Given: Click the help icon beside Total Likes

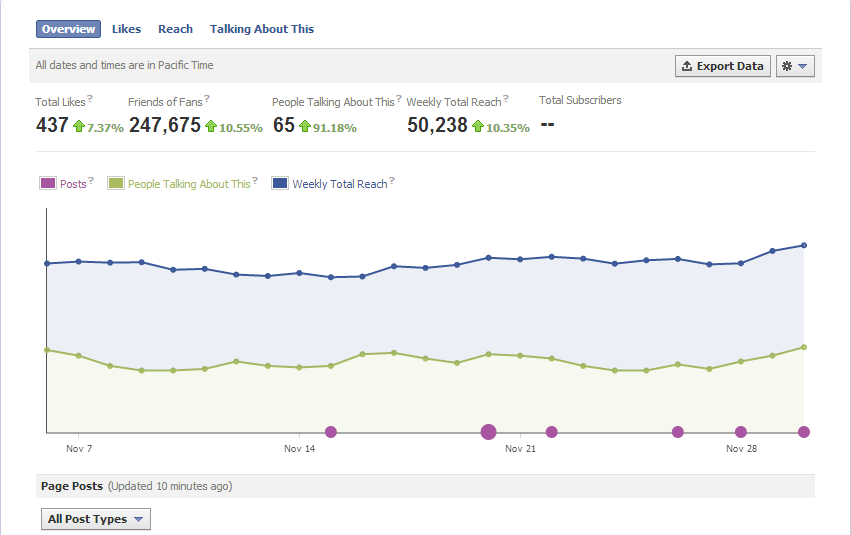Looking at the screenshot, I should (90, 98).
